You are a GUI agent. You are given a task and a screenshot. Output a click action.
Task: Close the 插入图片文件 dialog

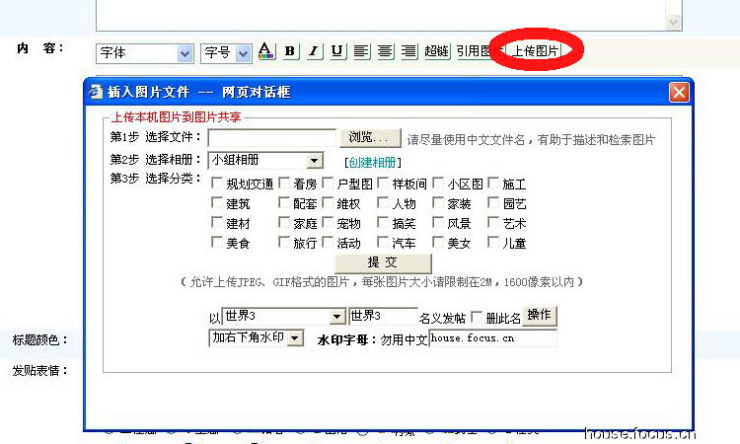679,92
